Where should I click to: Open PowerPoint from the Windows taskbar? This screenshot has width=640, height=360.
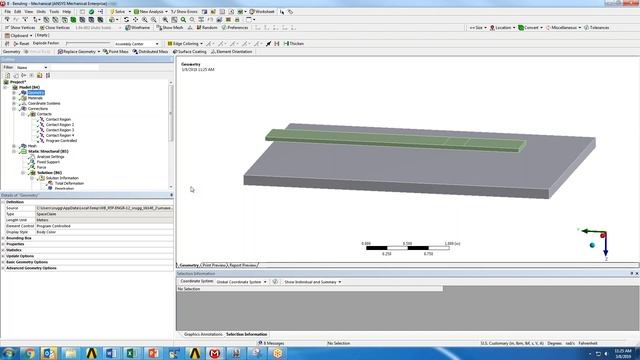(153, 353)
